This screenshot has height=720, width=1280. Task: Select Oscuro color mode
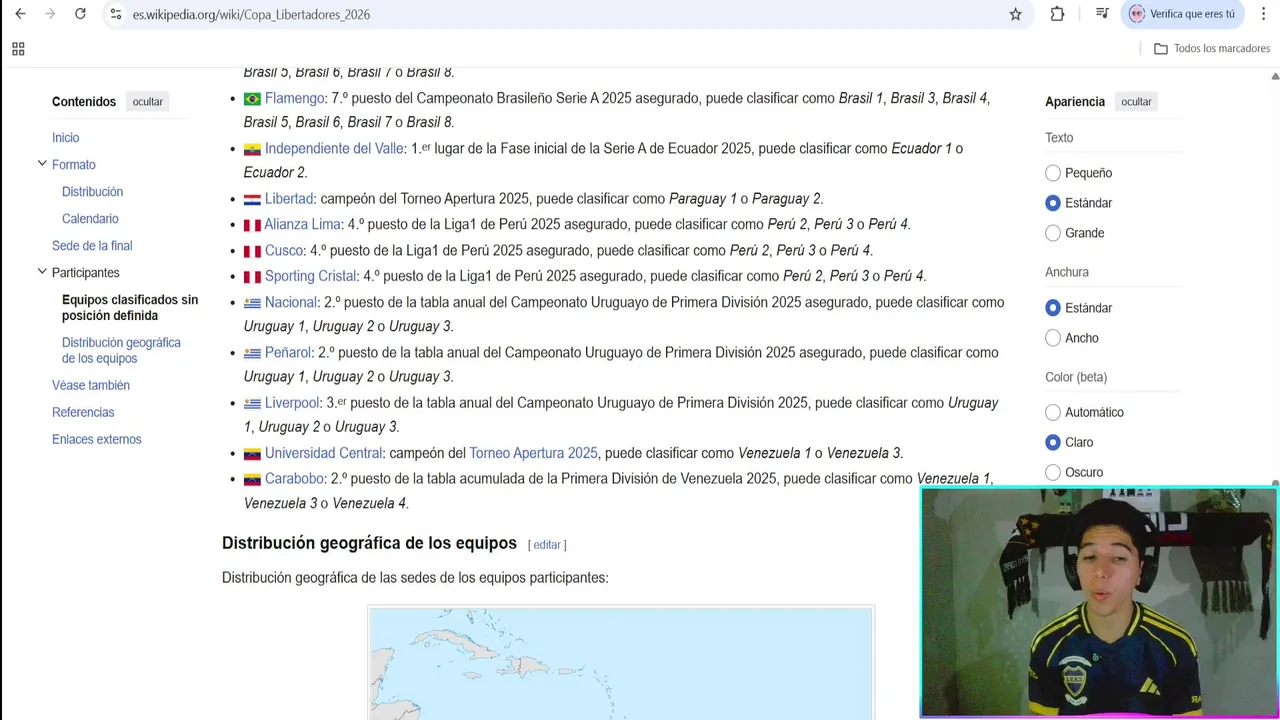tap(1053, 472)
